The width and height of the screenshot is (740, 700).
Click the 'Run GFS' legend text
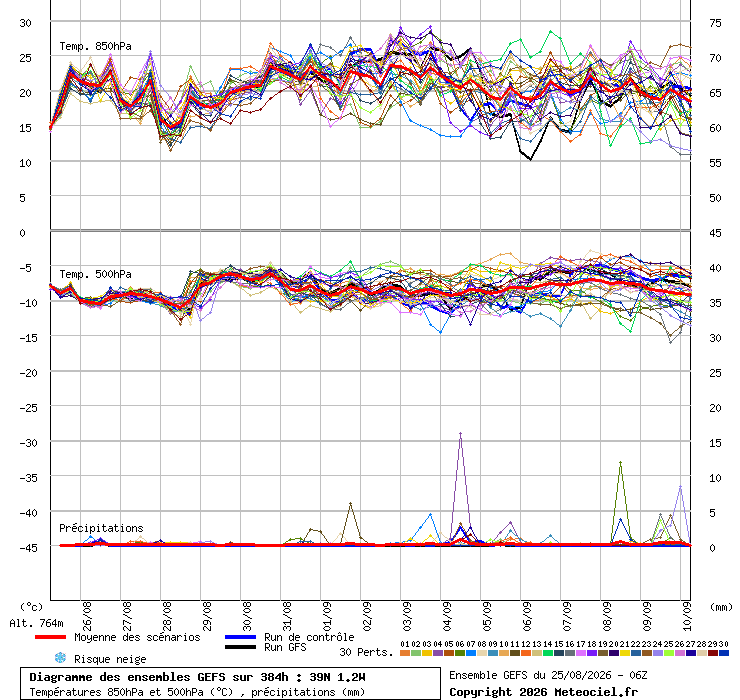(x=285, y=647)
